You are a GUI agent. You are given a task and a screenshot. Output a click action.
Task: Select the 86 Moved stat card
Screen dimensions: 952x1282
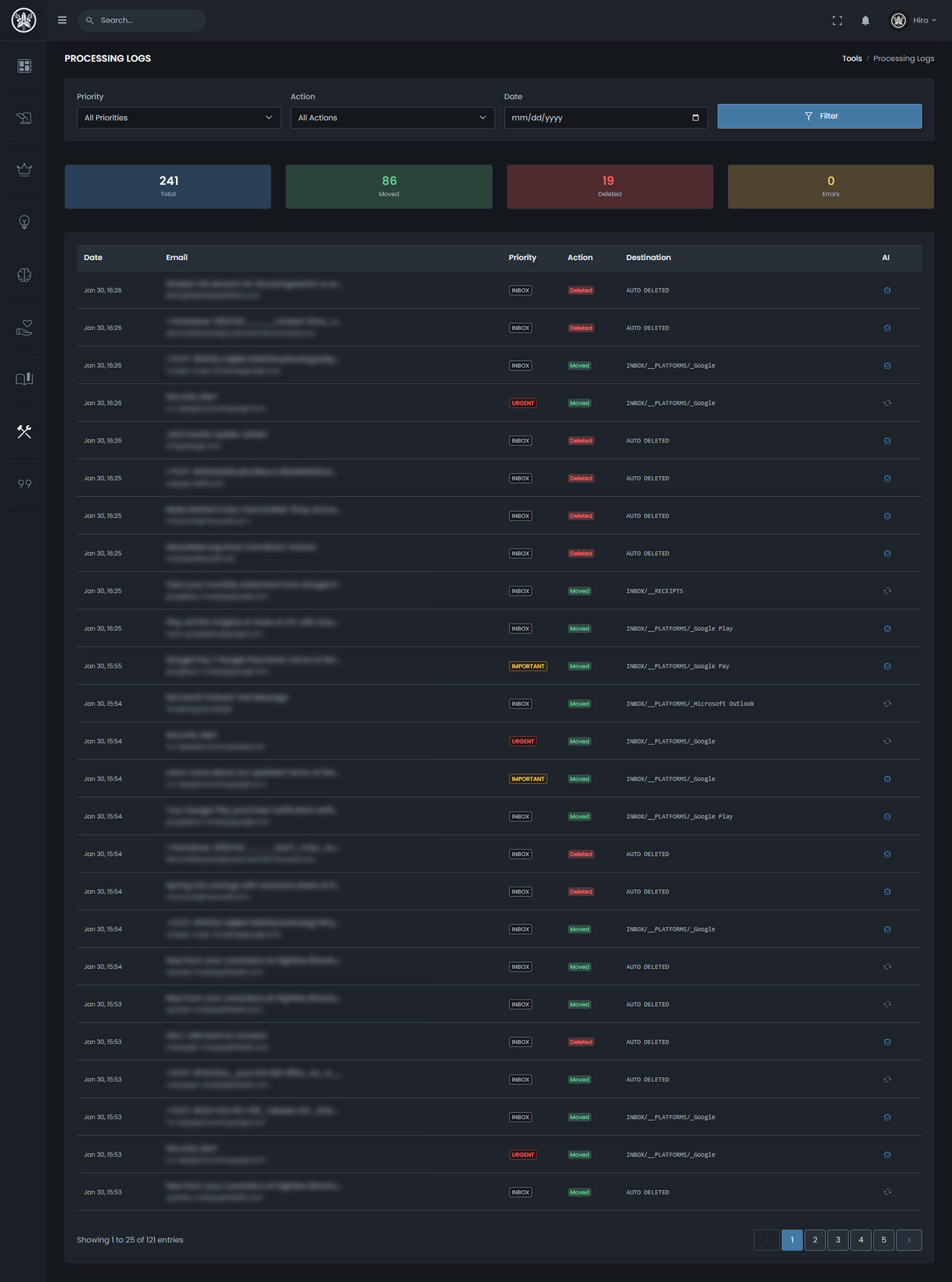(389, 187)
